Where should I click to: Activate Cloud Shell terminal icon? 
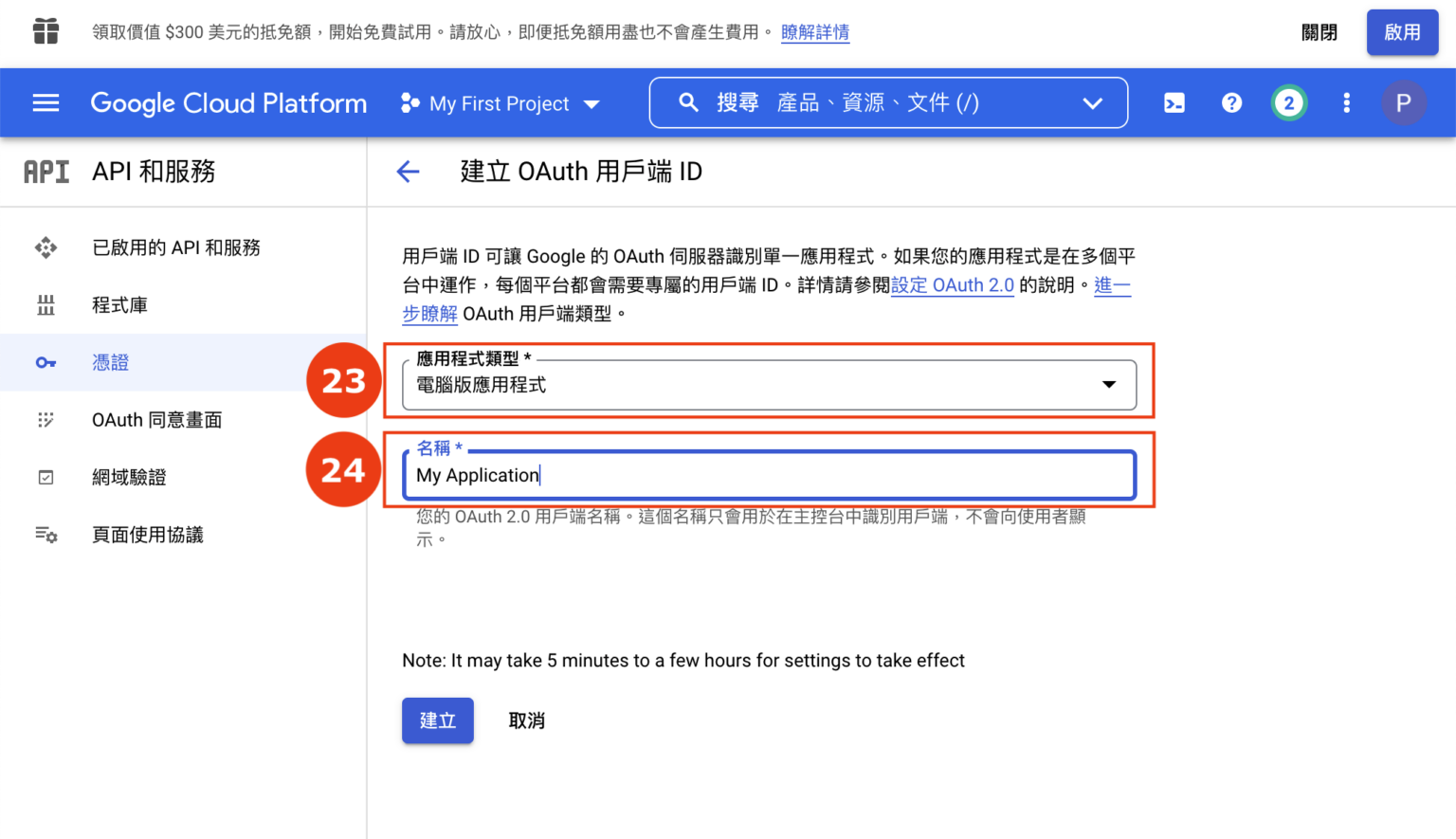coord(1174,103)
